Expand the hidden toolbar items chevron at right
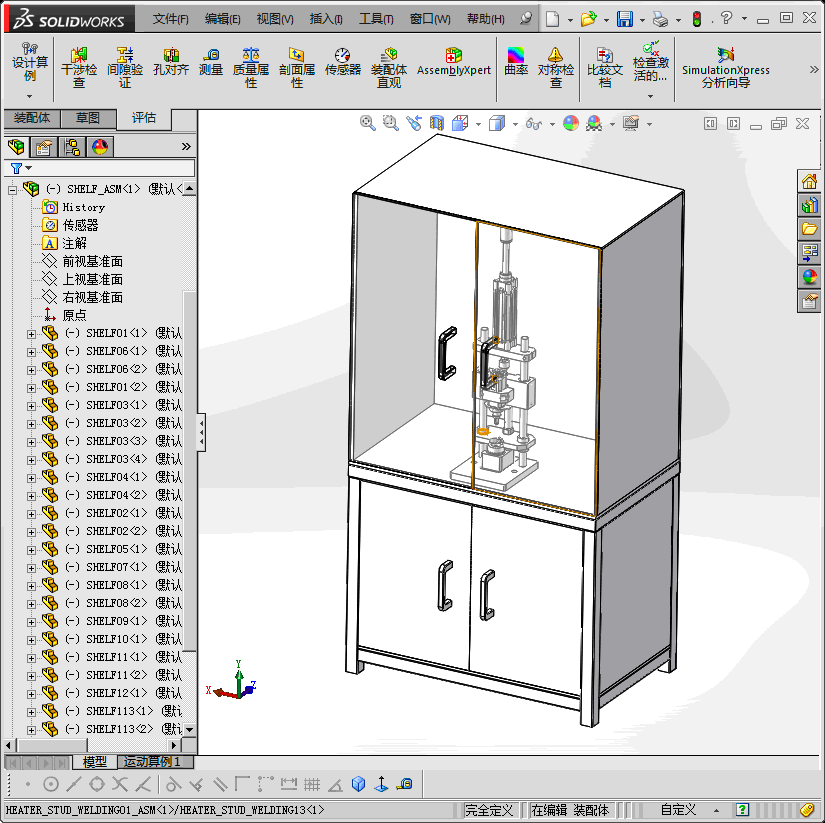The height and width of the screenshot is (823, 825). (x=814, y=69)
